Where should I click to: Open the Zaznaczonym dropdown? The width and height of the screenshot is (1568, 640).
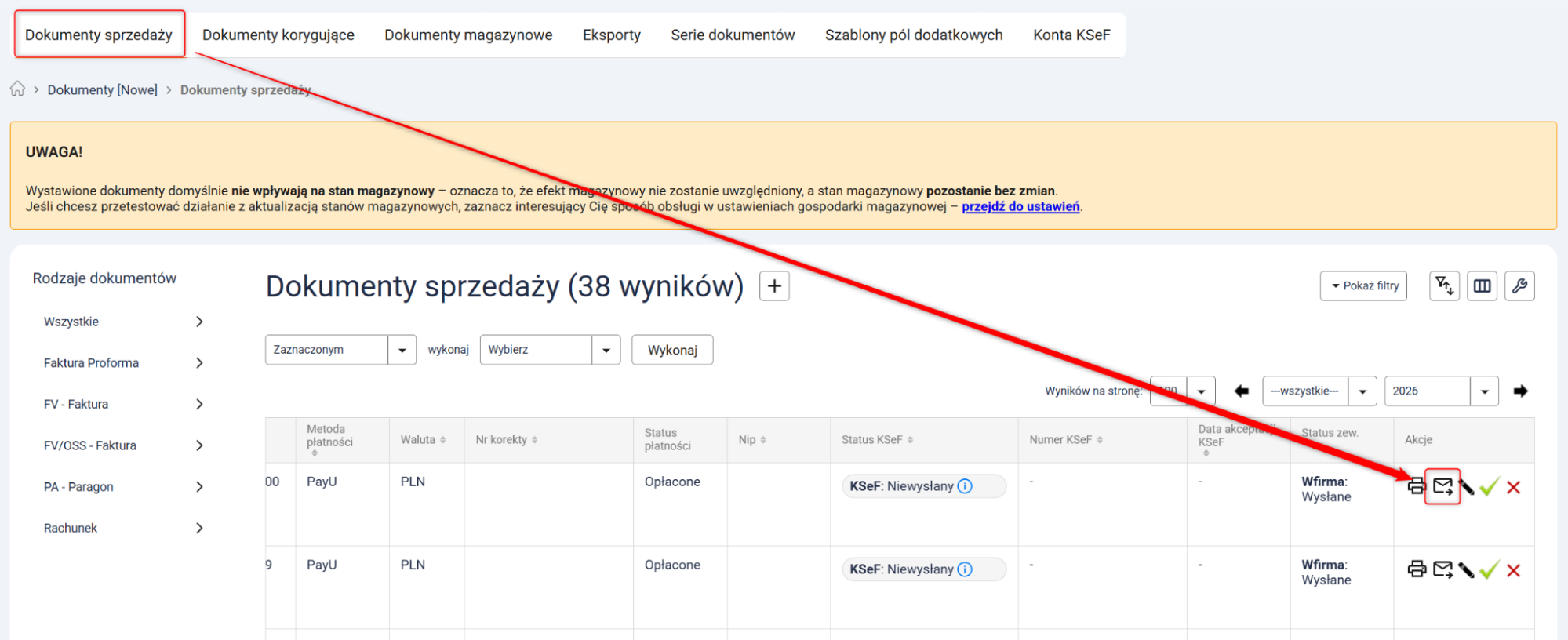point(340,350)
